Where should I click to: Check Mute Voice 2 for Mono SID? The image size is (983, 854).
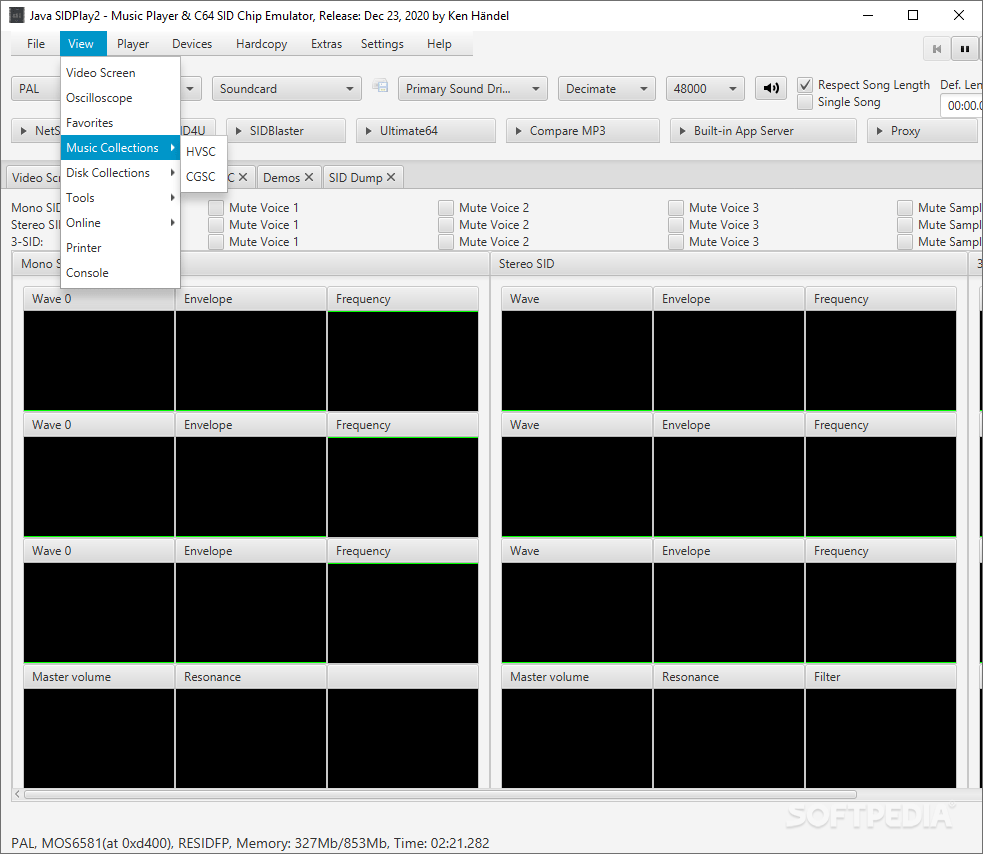click(446, 208)
